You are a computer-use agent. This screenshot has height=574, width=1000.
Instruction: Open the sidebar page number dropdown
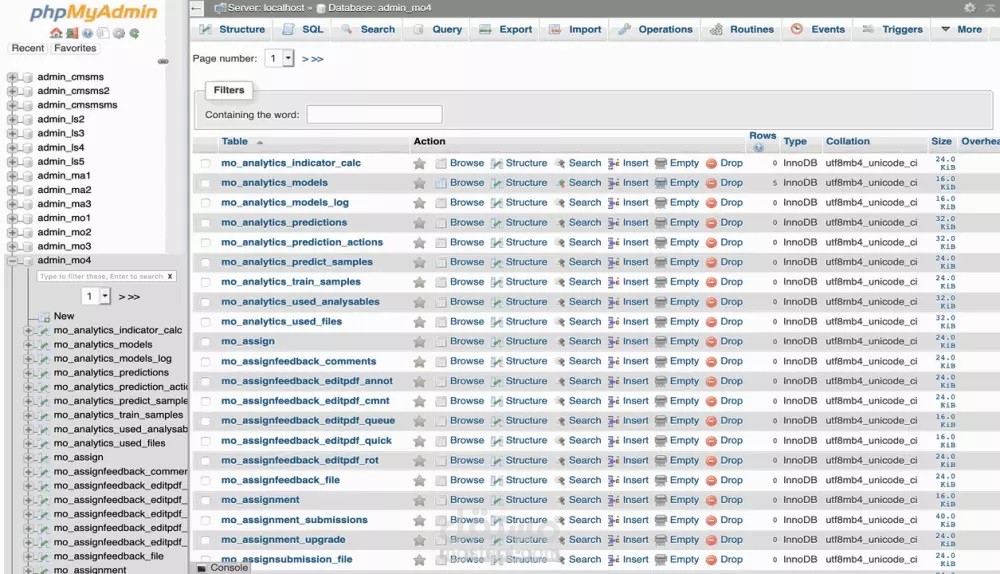96,296
